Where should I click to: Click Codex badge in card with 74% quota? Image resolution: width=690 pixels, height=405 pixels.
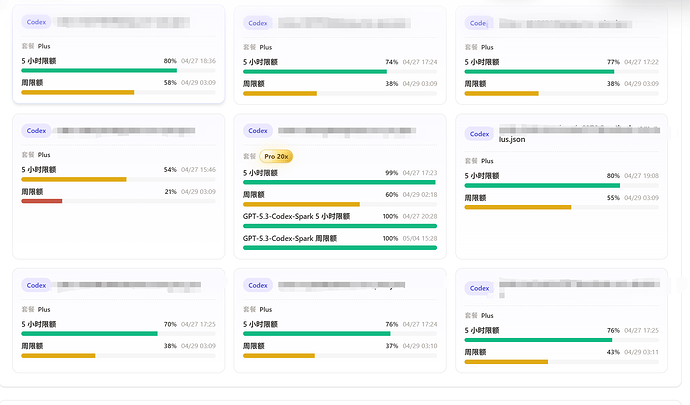coord(258,23)
